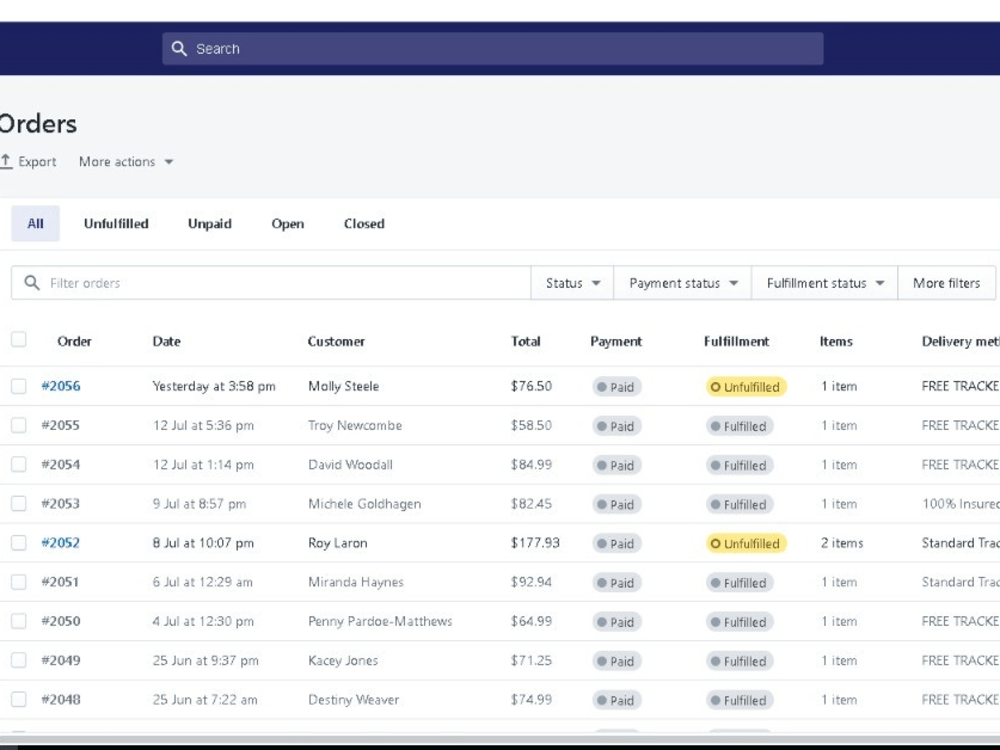Click customer name Penny Pardoe-Matthews
The image size is (1000, 750).
[x=380, y=621]
